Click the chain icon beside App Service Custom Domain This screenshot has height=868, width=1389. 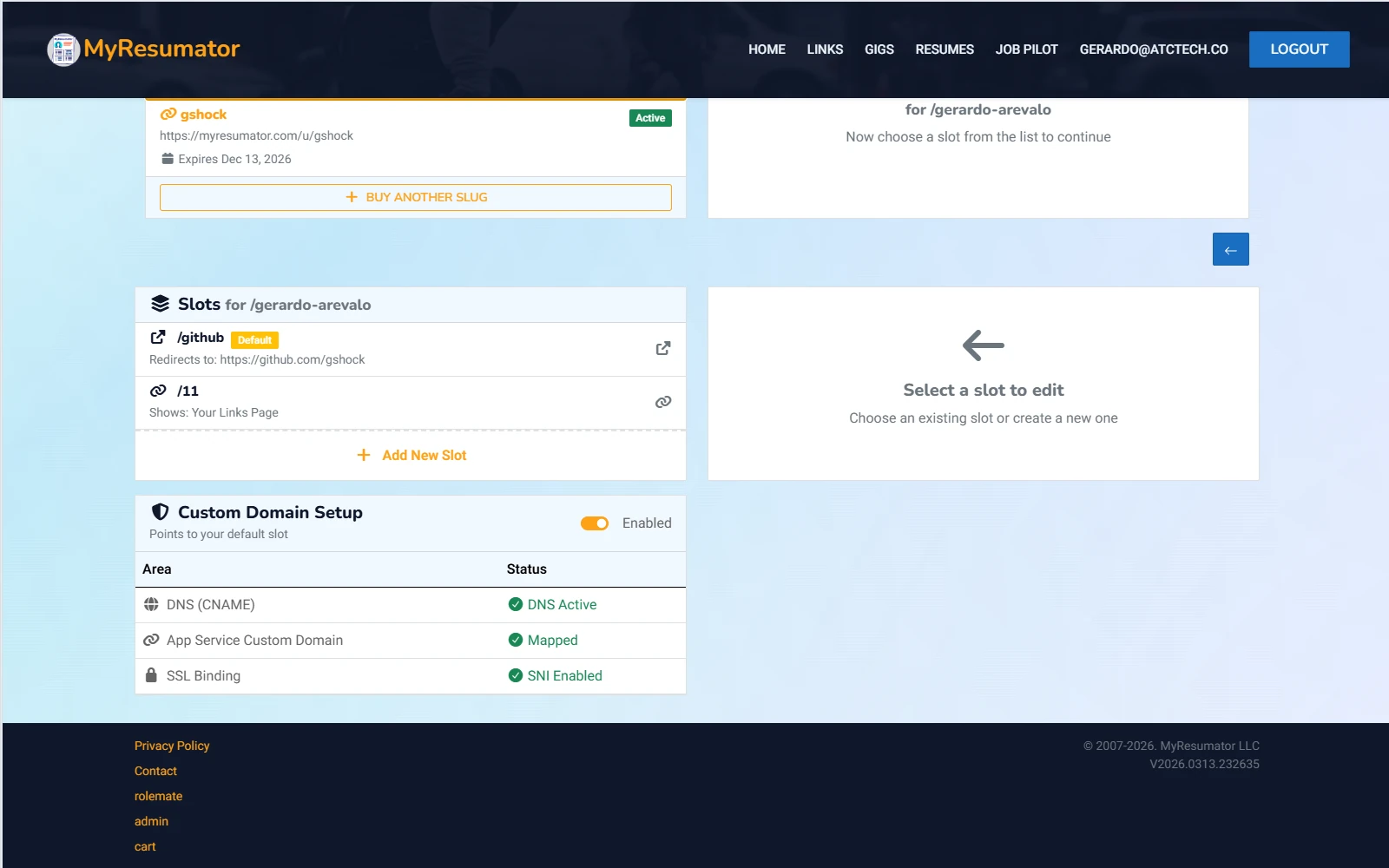pyautogui.click(x=152, y=640)
